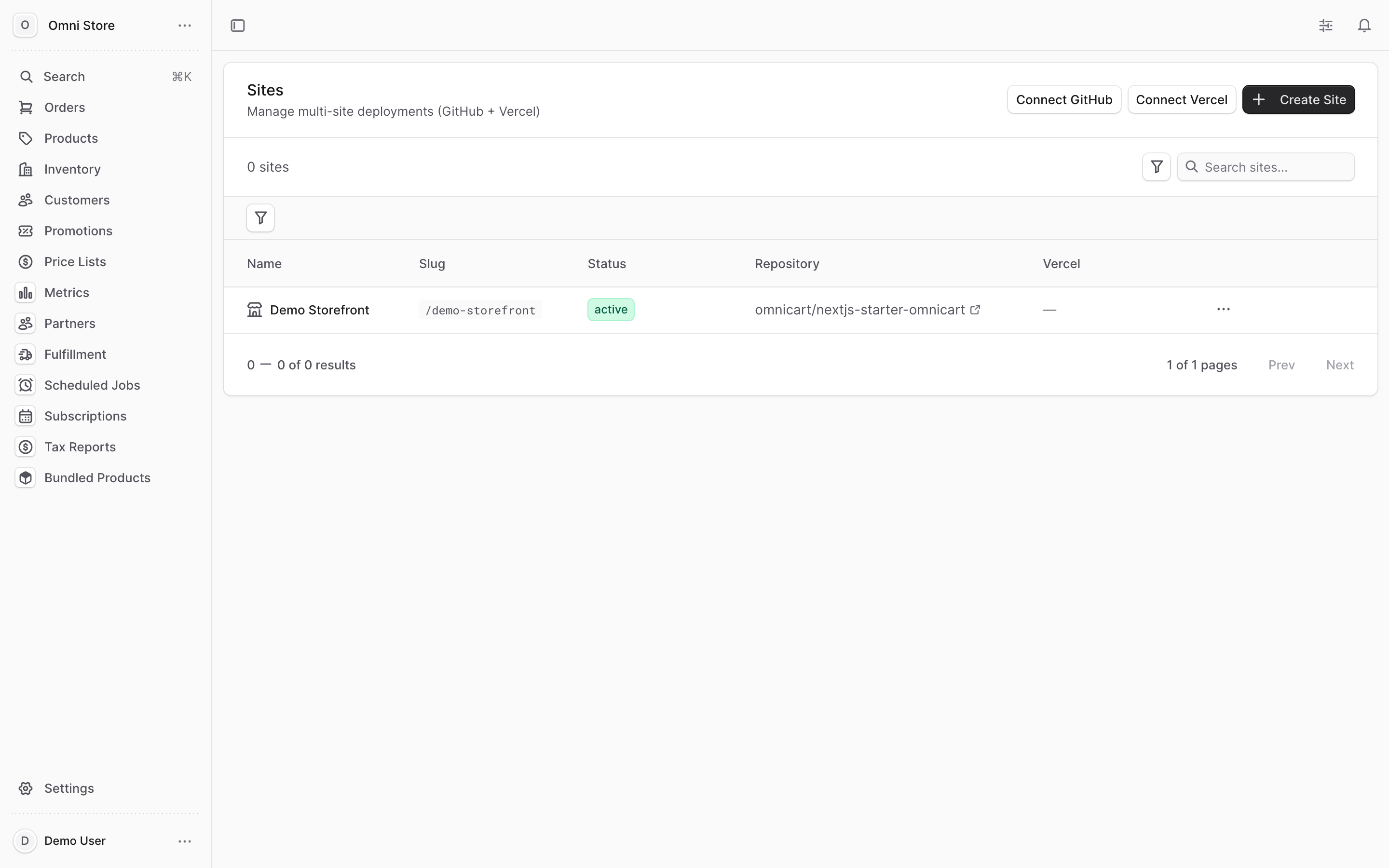Viewport: 1389px width, 868px height.
Task: Click the Partners icon
Action: [25, 324]
